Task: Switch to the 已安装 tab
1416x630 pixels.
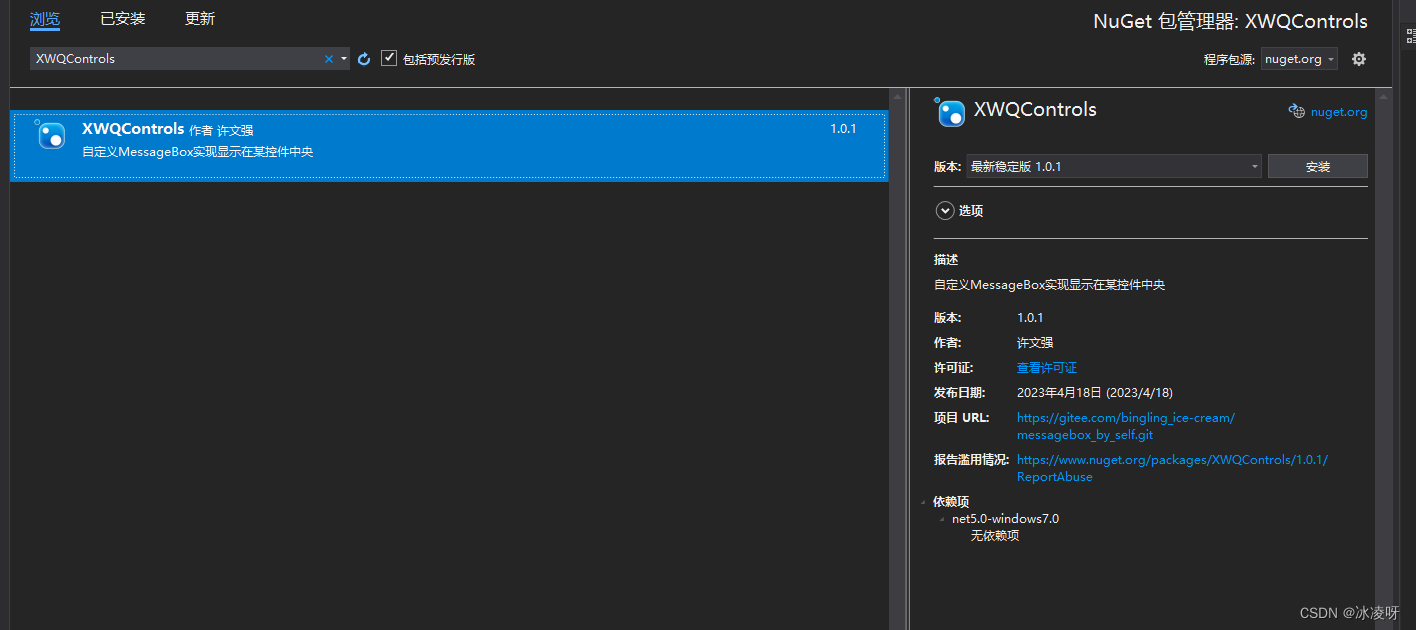Action: pos(122,18)
